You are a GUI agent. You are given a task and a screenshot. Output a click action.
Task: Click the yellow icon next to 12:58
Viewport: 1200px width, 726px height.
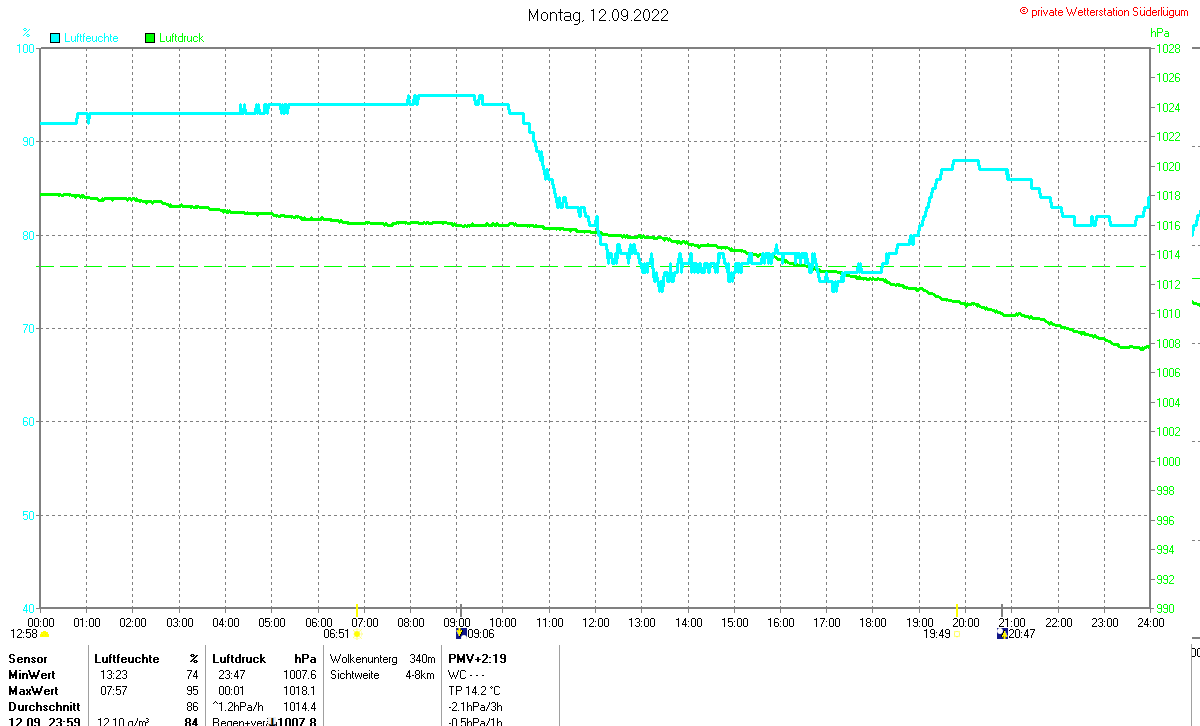coord(44,634)
